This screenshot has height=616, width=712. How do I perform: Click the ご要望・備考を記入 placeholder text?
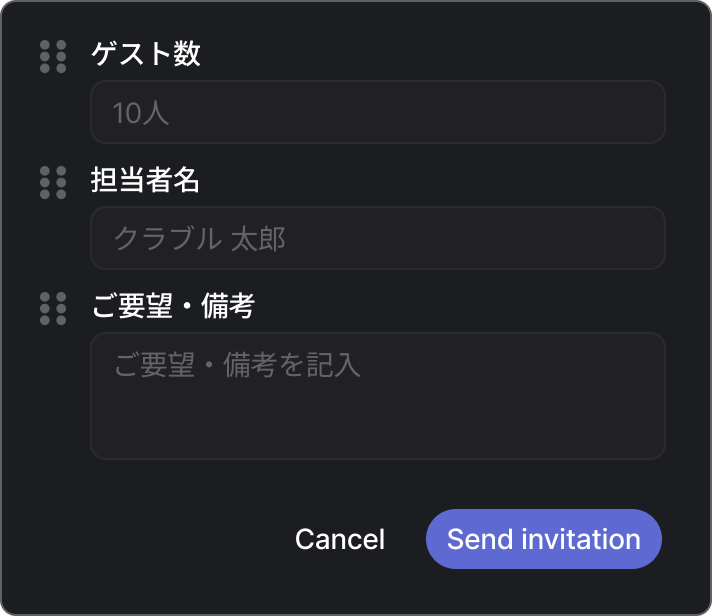236,365
